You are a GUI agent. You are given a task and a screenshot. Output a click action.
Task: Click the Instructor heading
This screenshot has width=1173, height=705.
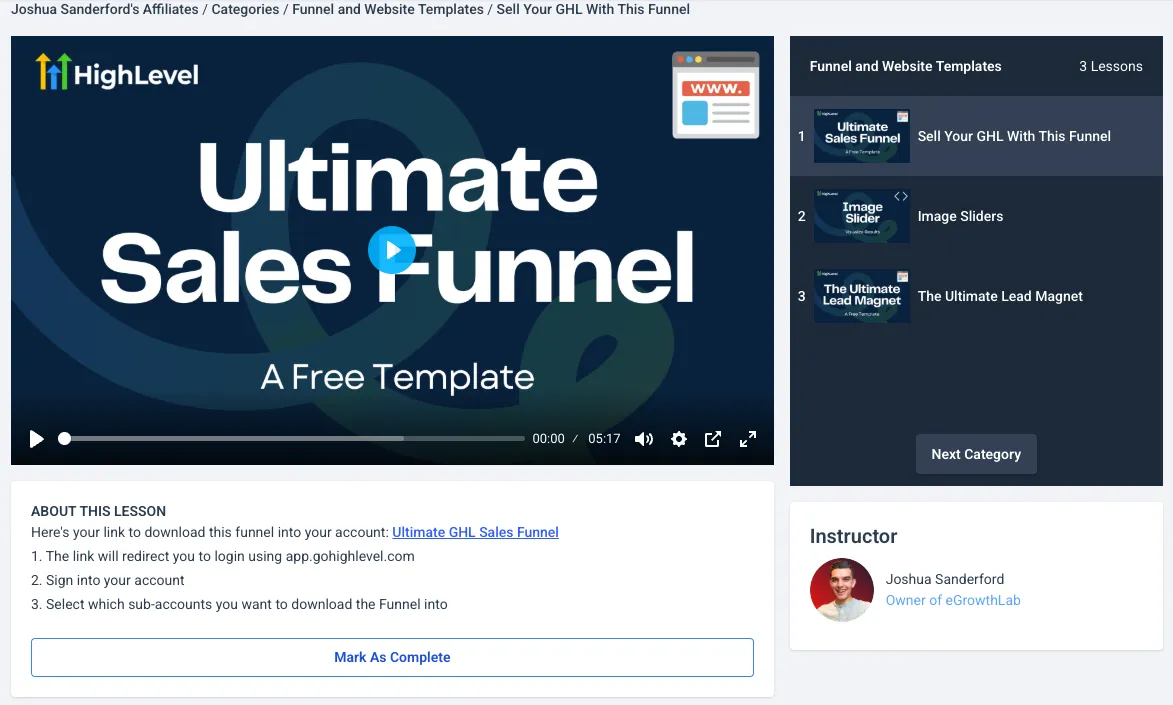tap(853, 537)
